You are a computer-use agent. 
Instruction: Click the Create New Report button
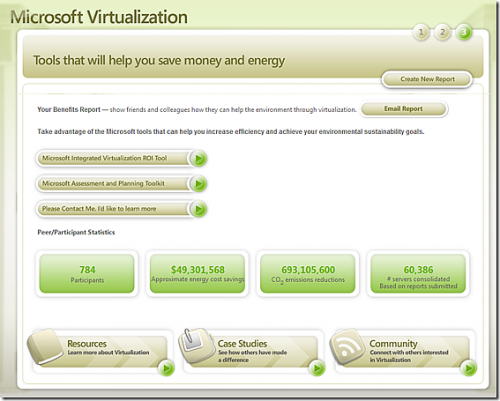tap(427, 79)
